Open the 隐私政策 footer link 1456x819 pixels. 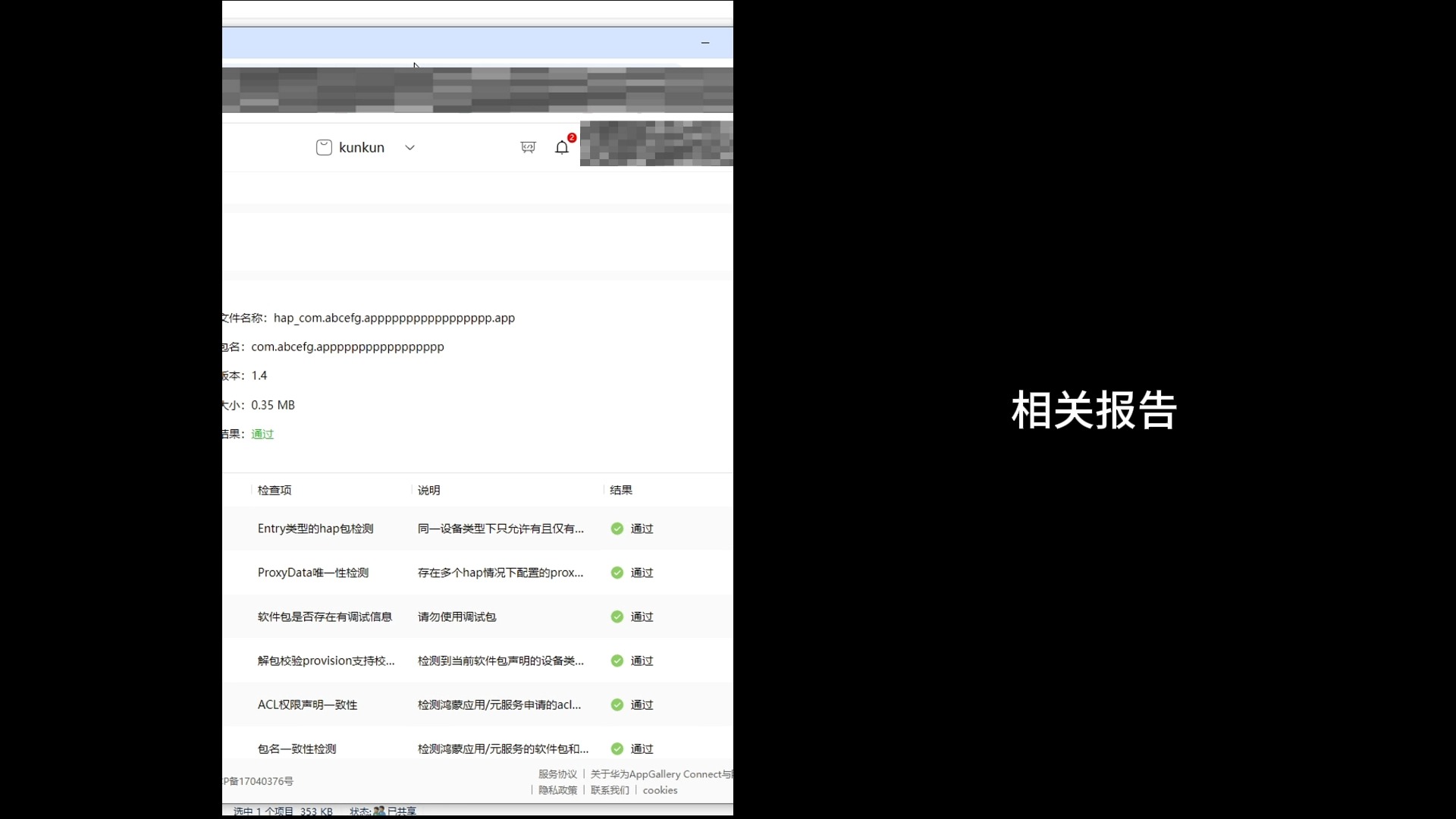557,790
